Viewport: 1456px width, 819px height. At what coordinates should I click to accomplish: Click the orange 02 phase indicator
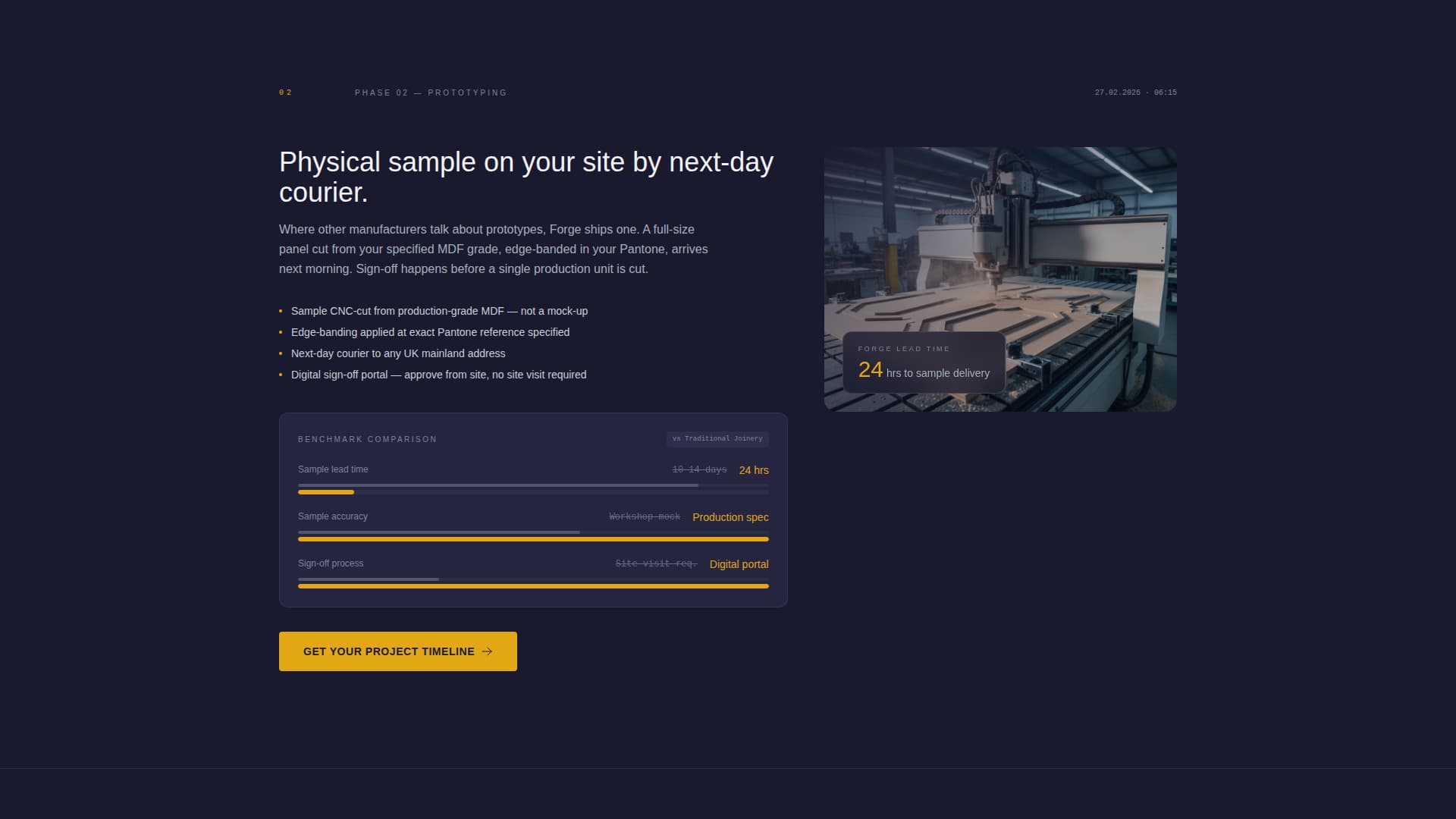click(285, 93)
